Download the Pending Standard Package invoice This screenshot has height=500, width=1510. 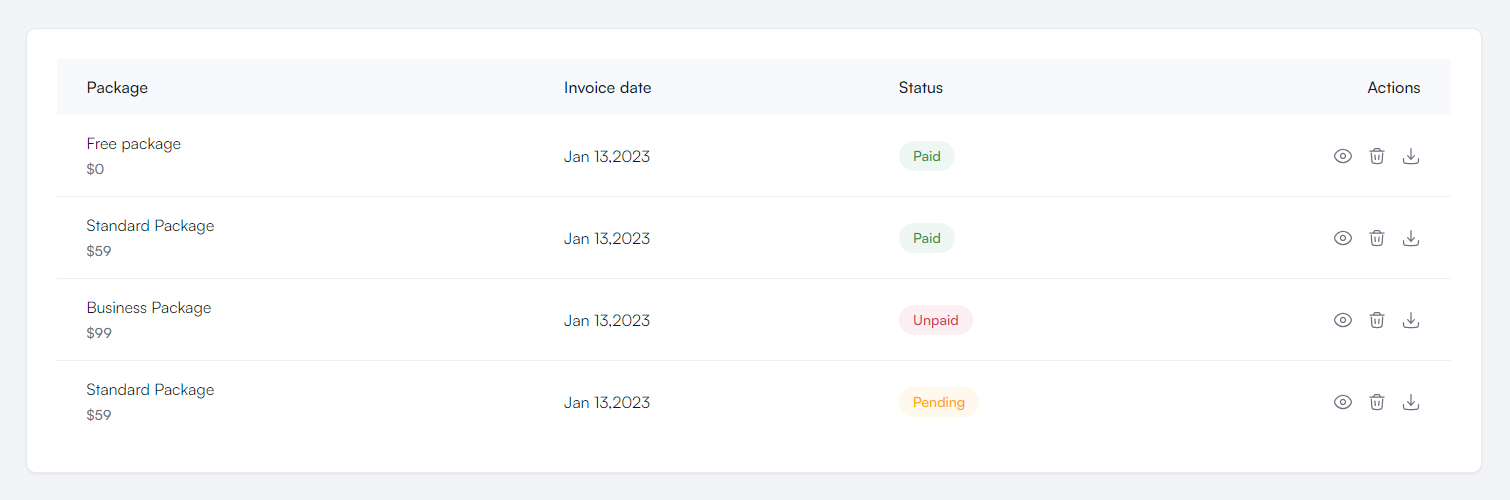(x=1411, y=402)
